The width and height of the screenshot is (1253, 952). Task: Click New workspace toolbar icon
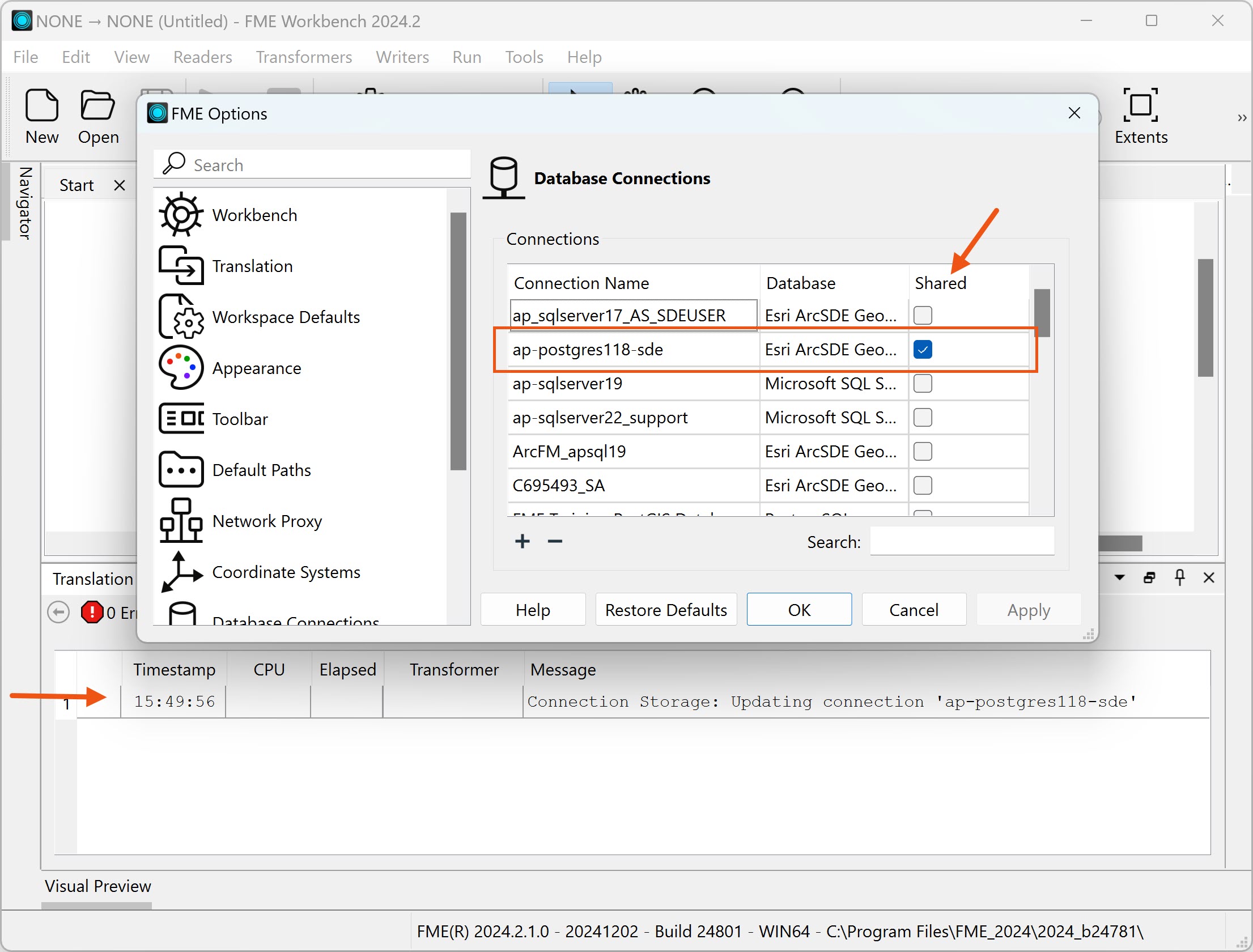pos(42,117)
